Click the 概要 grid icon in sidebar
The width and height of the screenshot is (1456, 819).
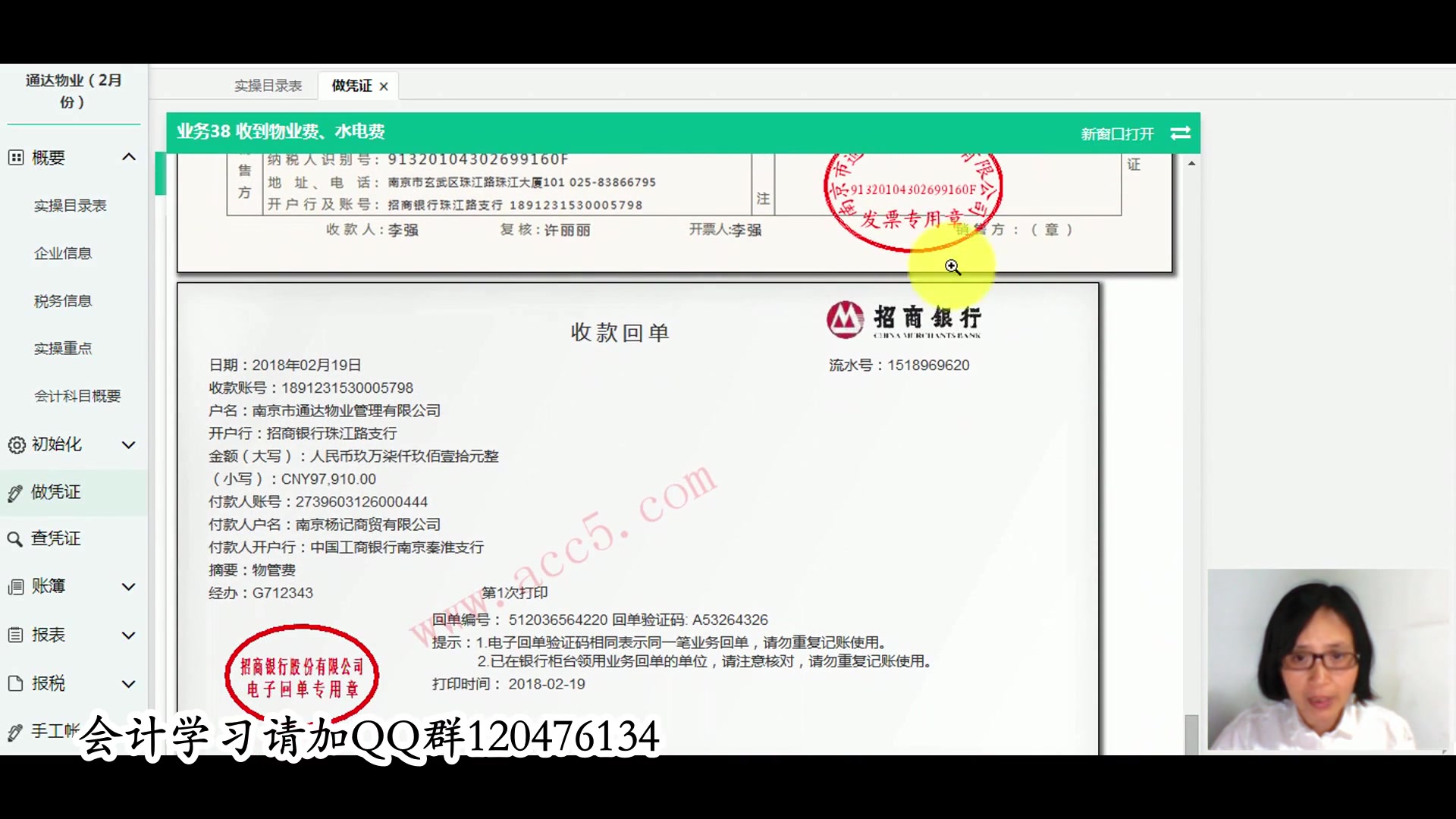[x=14, y=157]
